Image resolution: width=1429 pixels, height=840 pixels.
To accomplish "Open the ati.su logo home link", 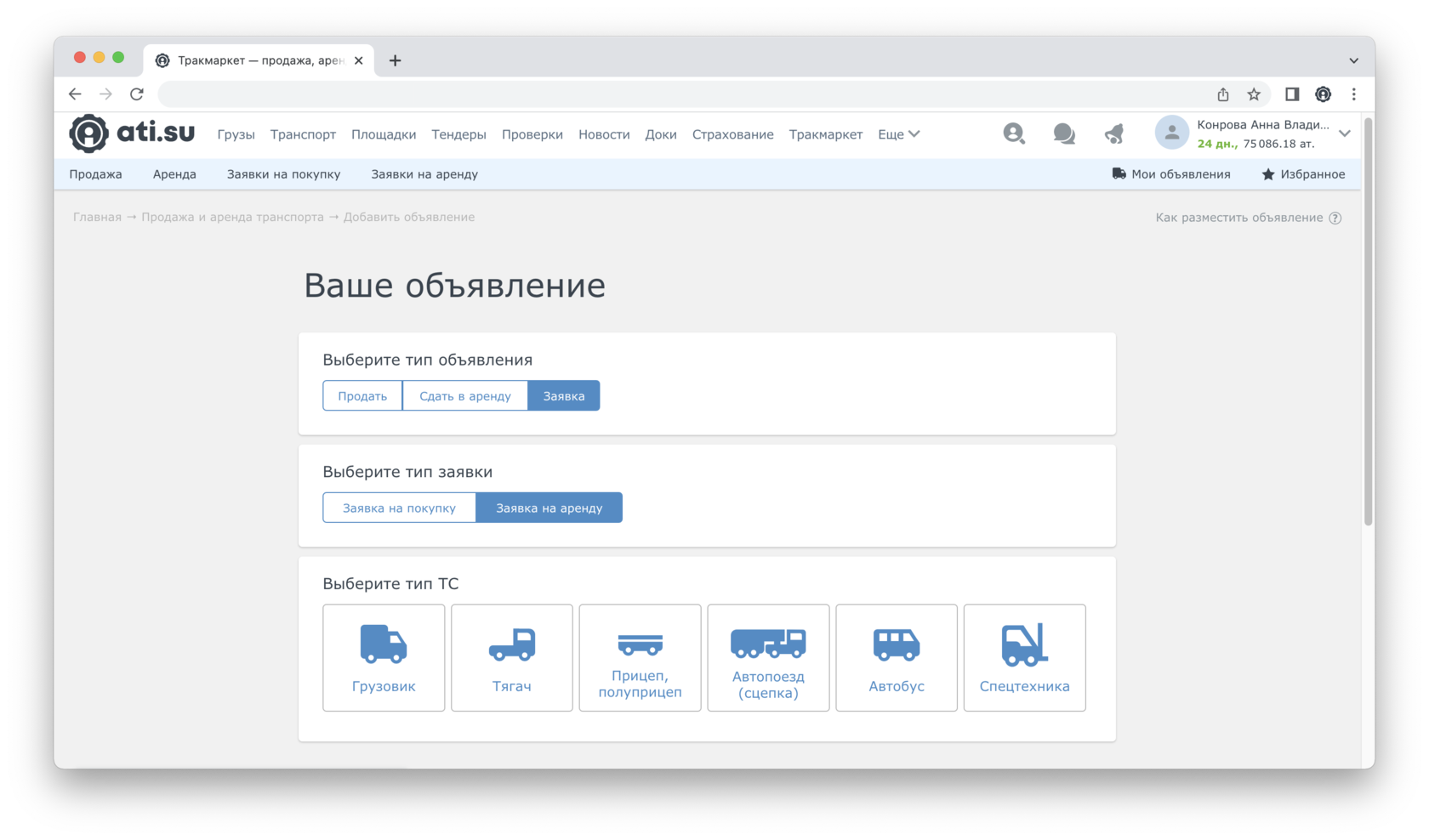I will (x=132, y=133).
